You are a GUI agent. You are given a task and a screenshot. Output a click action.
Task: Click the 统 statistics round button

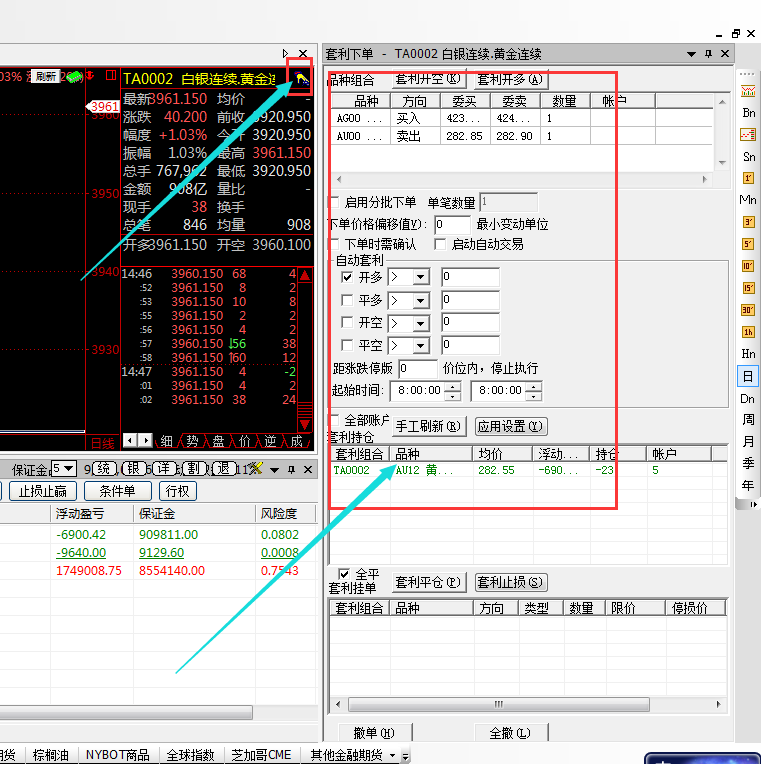pos(103,468)
